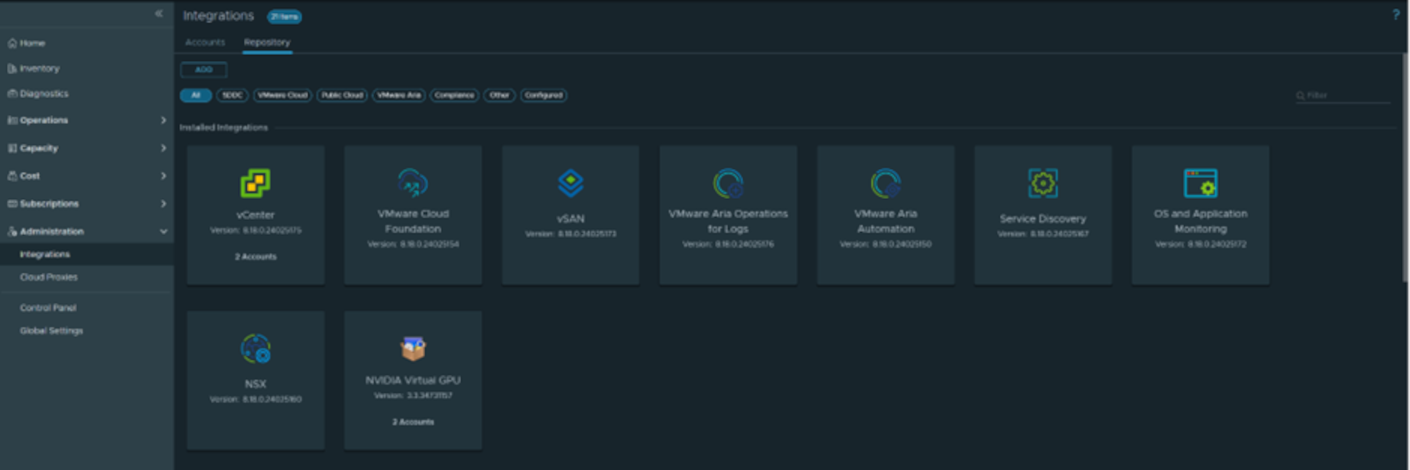
Task: Expand the Operations menu chevron
Action: (x=163, y=120)
